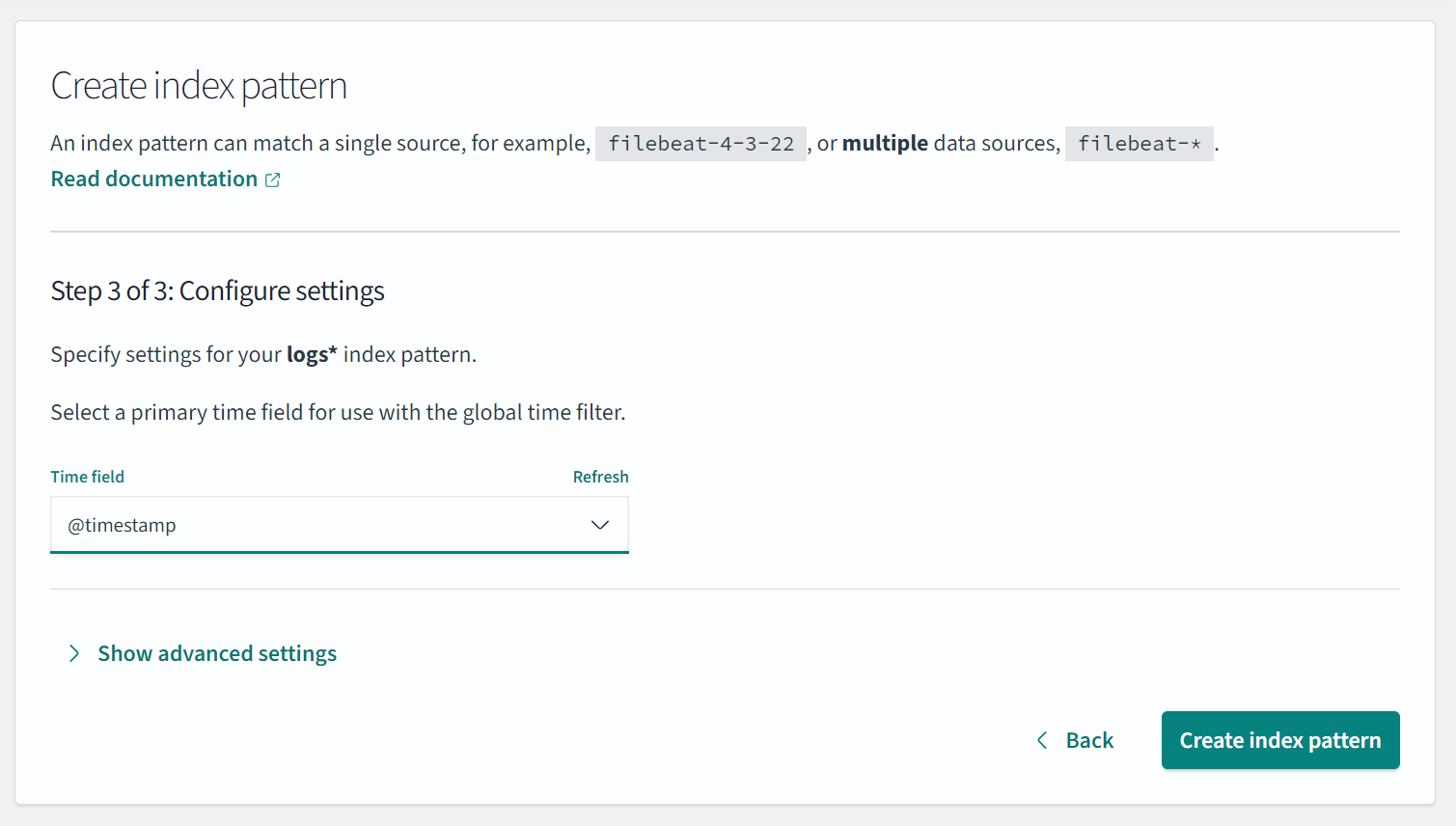
Task: Click the right chevron beside advanced settings
Action: click(74, 654)
